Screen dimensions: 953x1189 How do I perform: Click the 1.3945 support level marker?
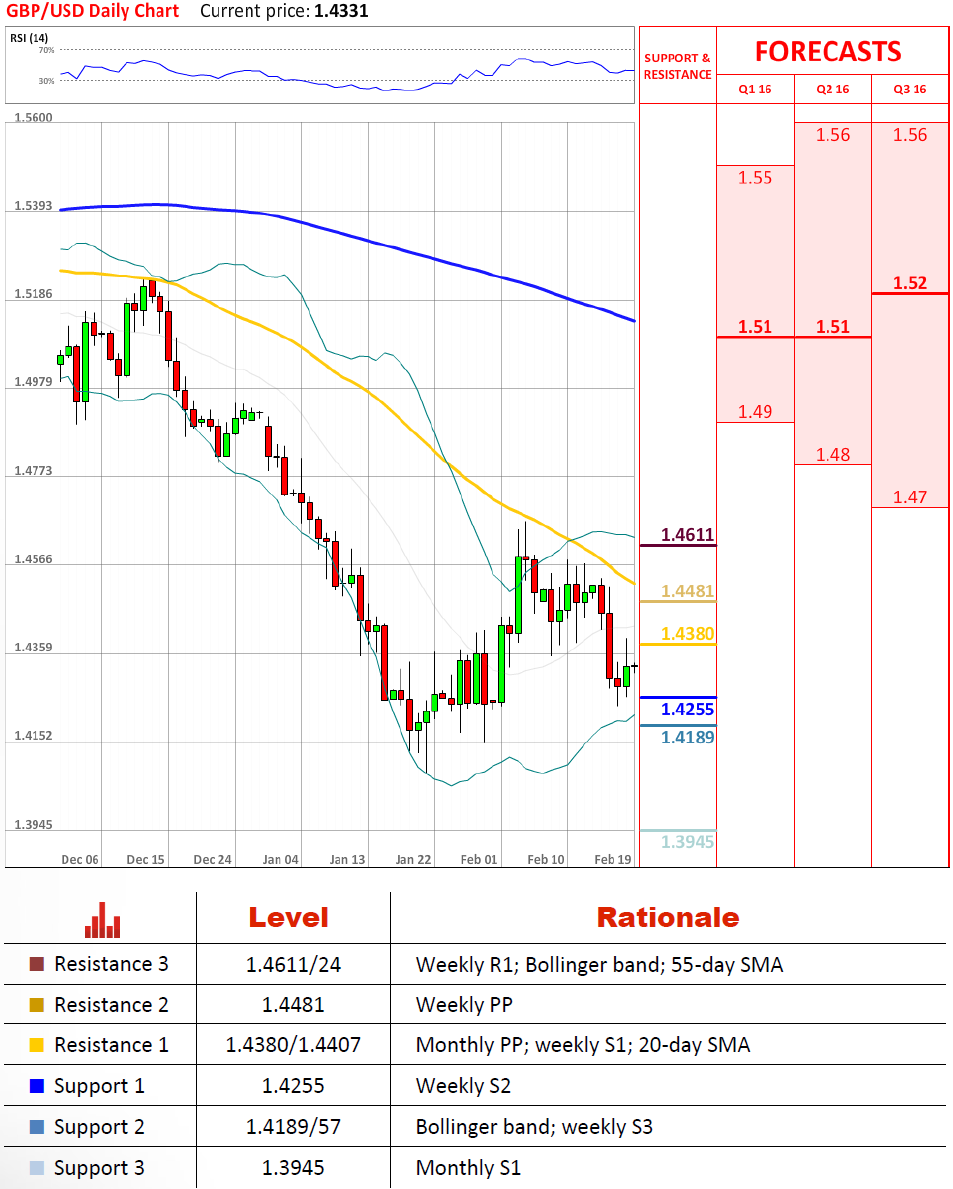[x=687, y=842]
